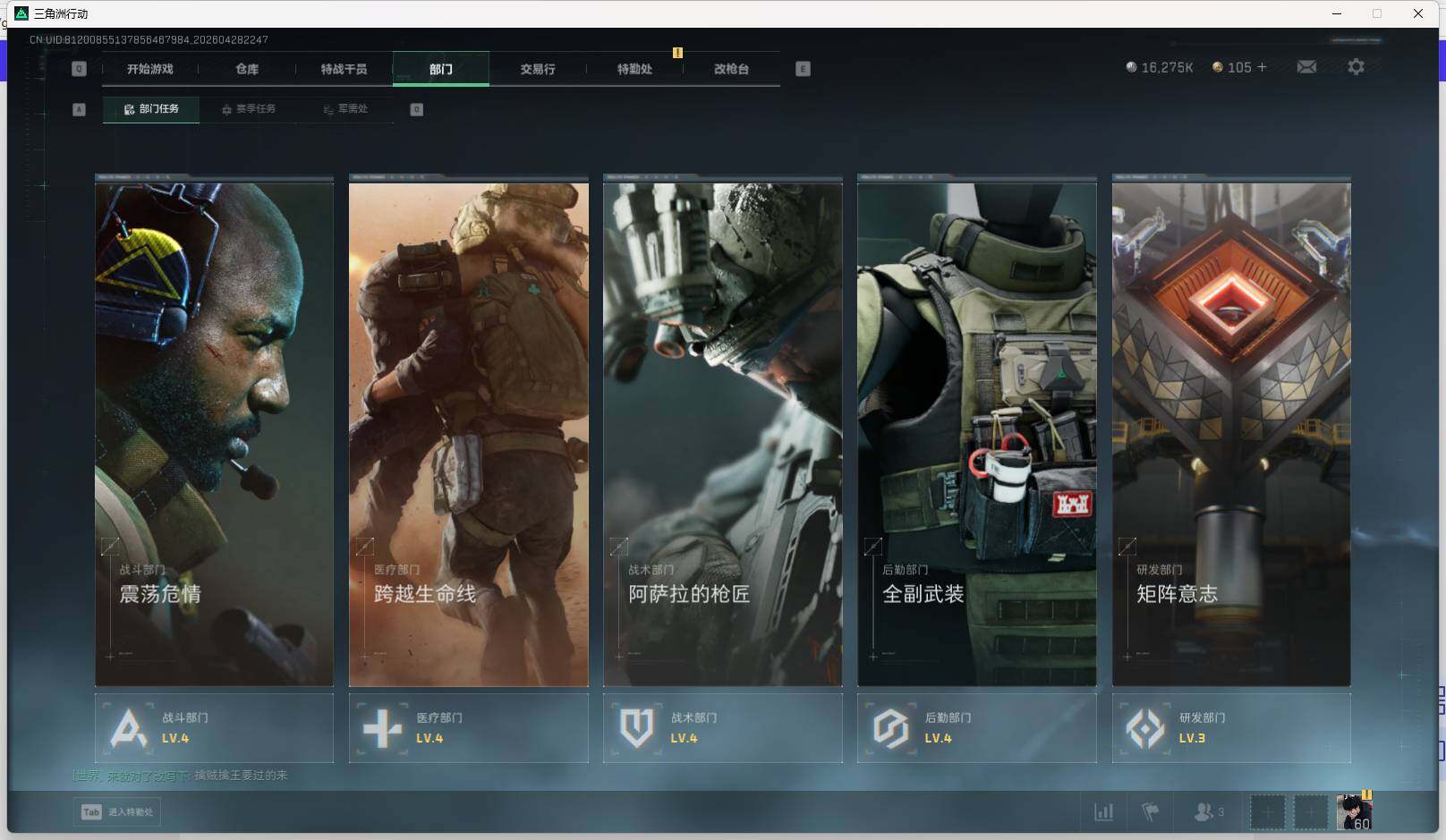Go to the 交易行 tab
Screen dimensions: 1446x840
[538, 69]
